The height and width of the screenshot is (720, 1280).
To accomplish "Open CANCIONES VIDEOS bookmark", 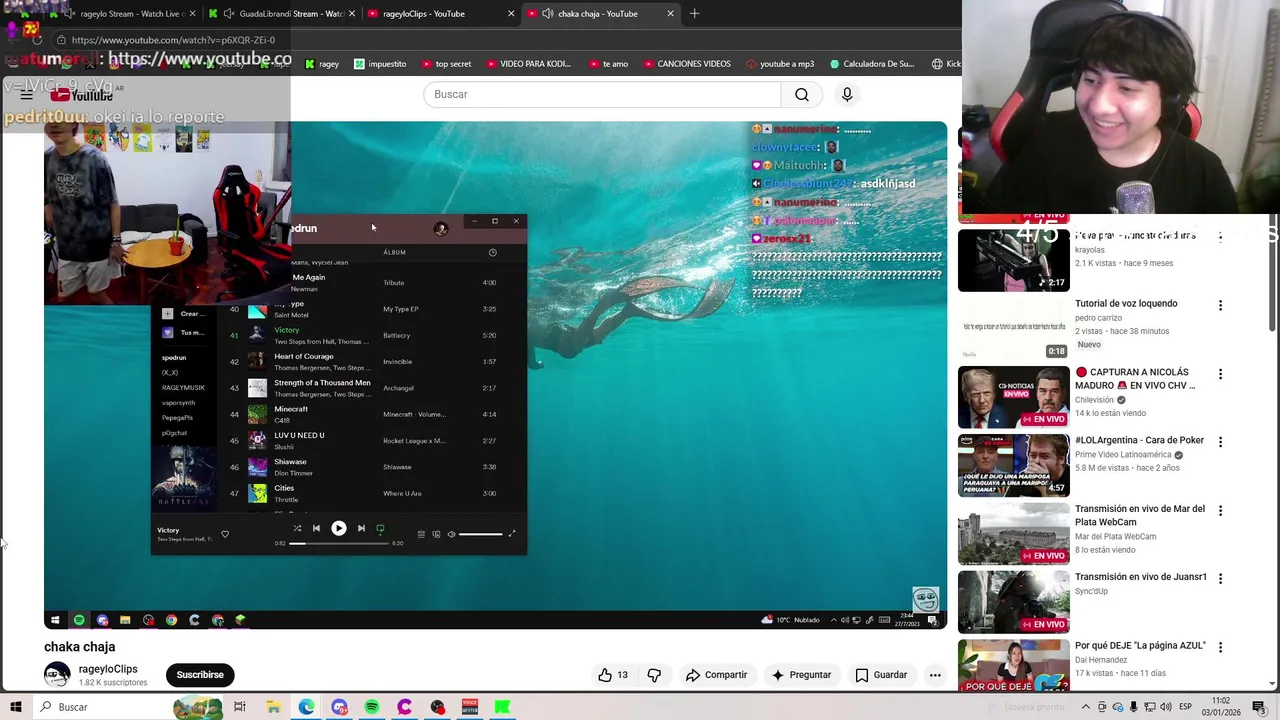I will point(687,64).
